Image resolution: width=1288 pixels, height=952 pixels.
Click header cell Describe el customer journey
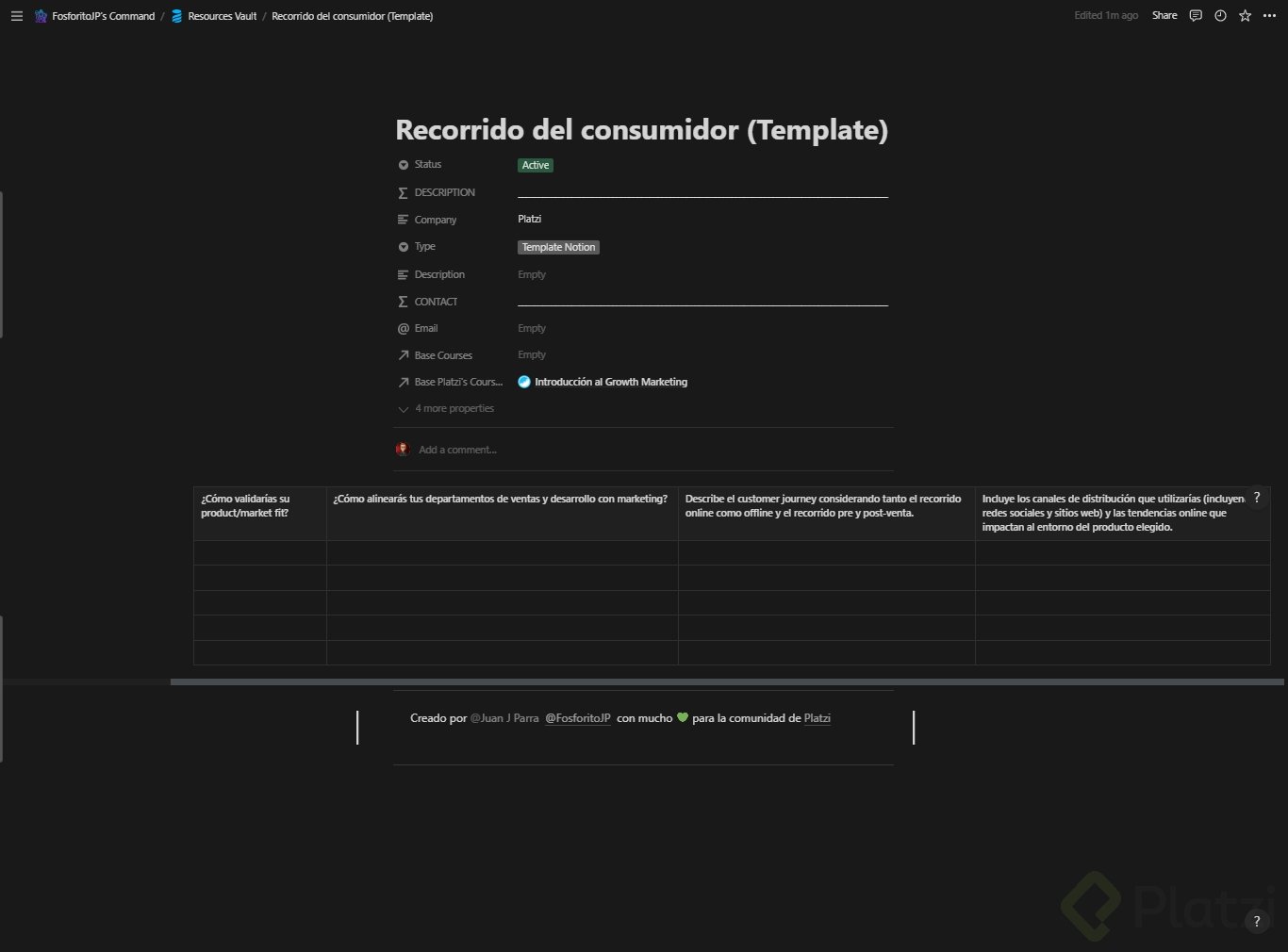(x=827, y=513)
